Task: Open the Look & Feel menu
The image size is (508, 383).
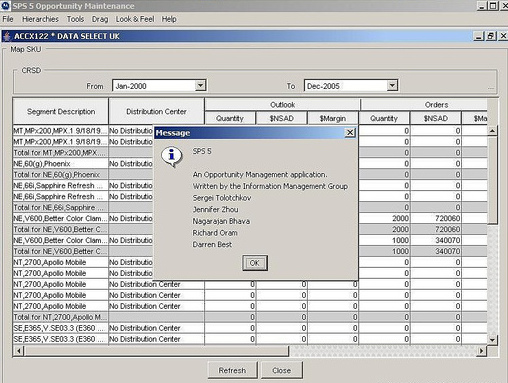Action: click(135, 19)
